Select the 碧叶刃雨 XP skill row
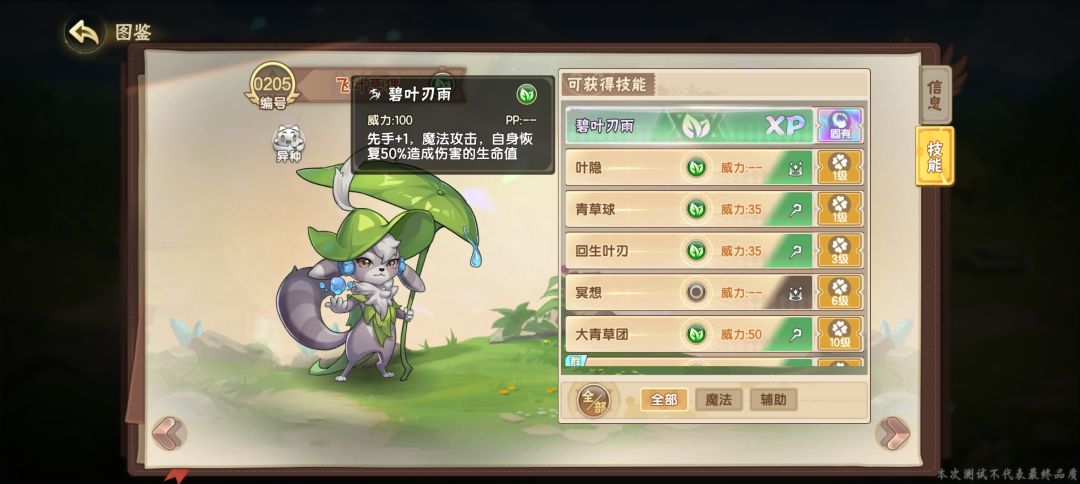Image resolution: width=1080 pixels, height=484 pixels. 689,125
